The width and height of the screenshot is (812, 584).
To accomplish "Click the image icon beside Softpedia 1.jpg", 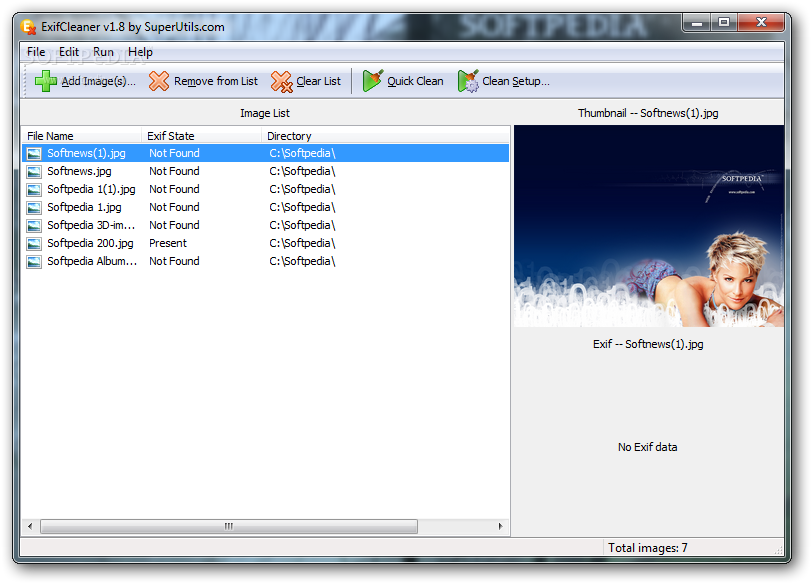I will (34, 208).
